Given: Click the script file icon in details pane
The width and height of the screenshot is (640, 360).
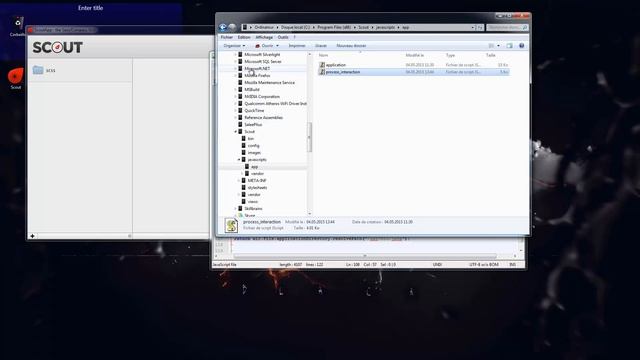Looking at the screenshot, I should 231,225.
